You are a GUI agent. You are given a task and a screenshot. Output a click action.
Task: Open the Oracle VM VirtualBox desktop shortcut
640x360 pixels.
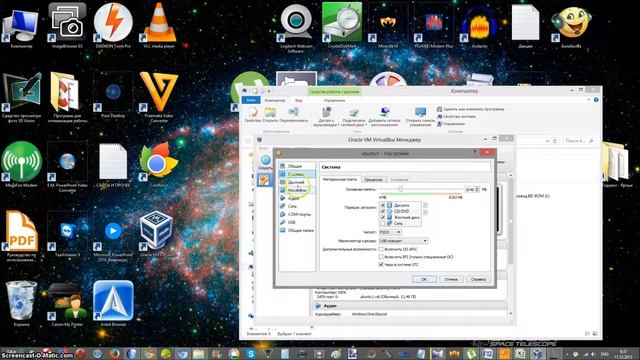(x=157, y=234)
